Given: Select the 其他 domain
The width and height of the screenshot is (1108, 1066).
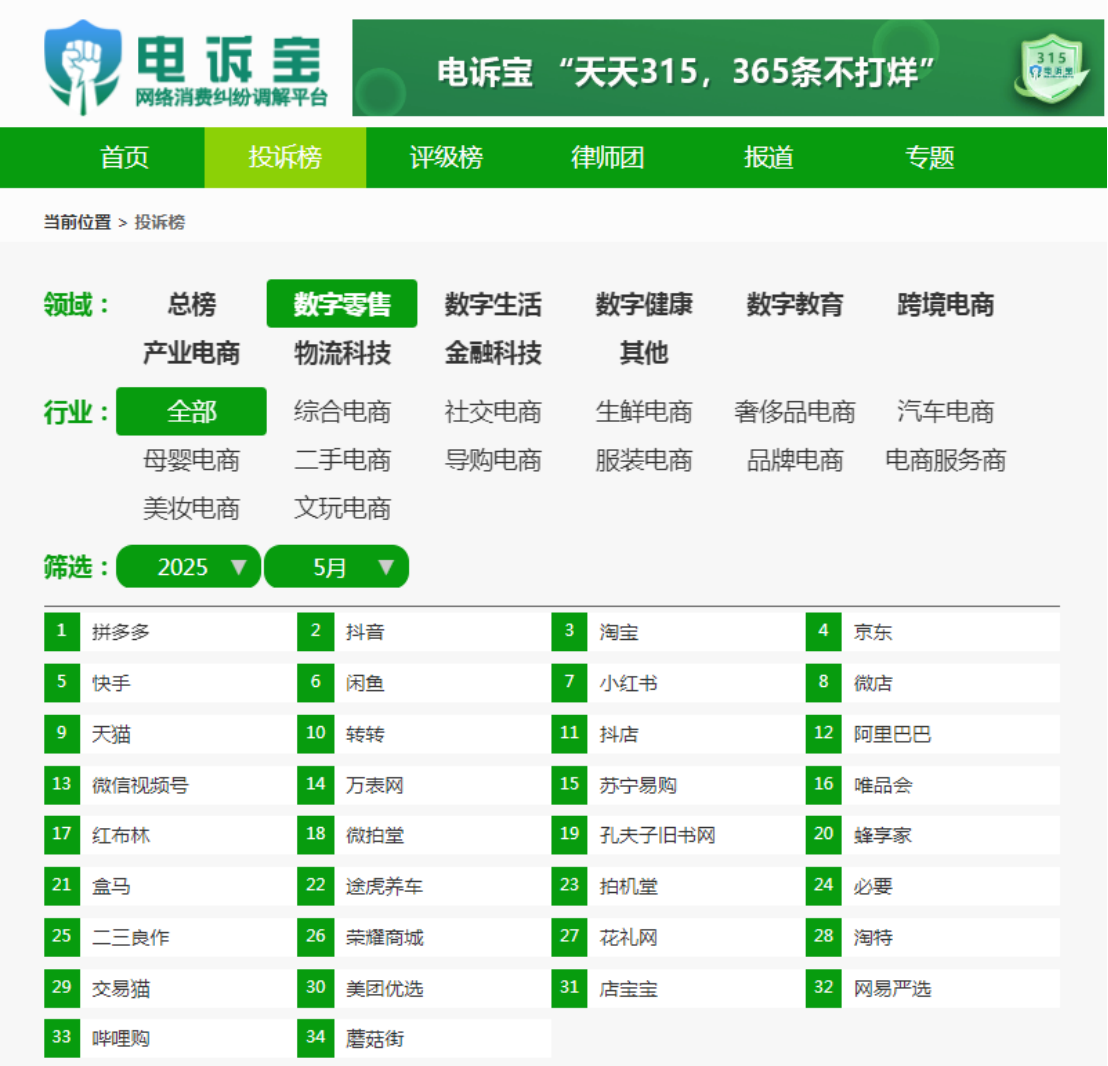Looking at the screenshot, I should tap(644, 353).
